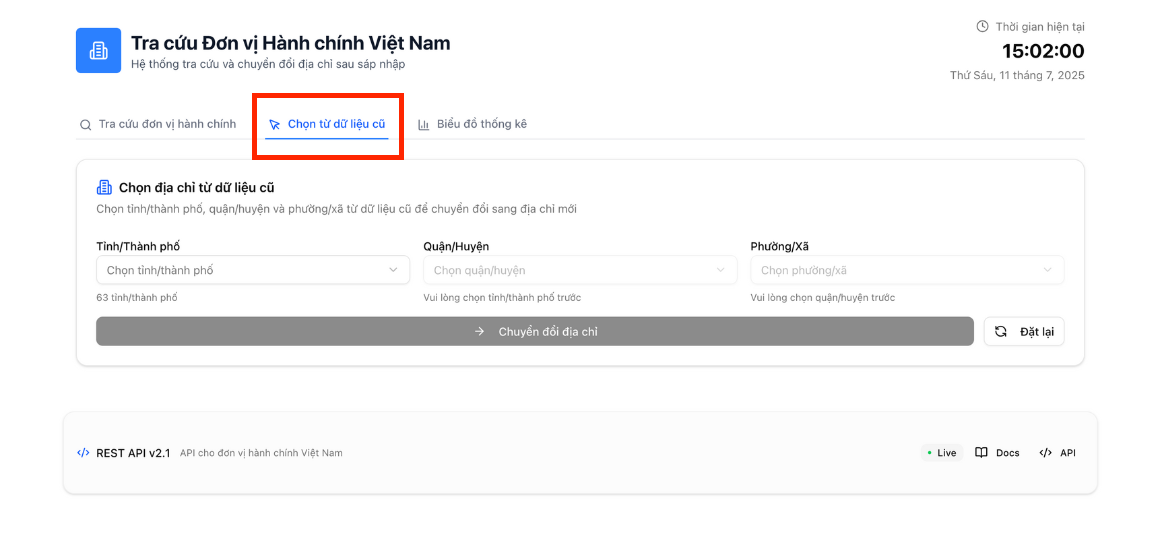This screenshot has width=1160, height=550.
Task: Click the refresh icon in Đặt lại
Action: [1001, 332]
